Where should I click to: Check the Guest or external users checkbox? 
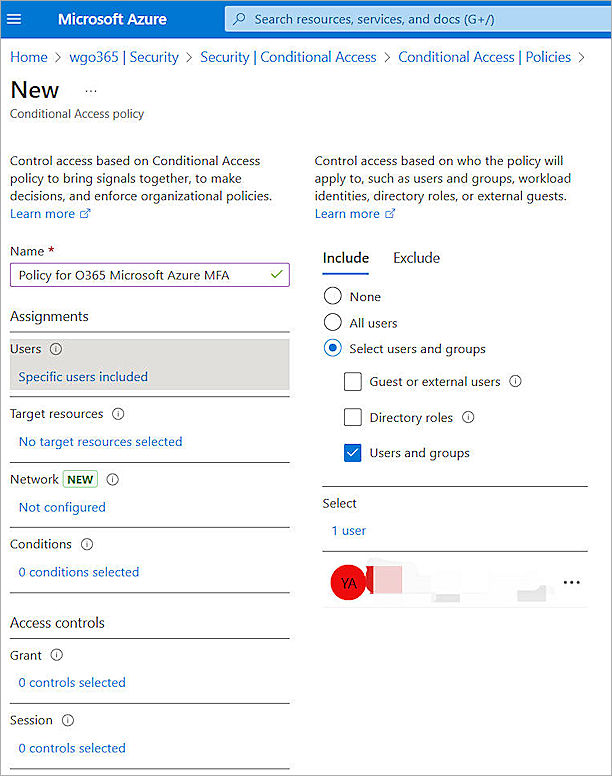(352, 382)
